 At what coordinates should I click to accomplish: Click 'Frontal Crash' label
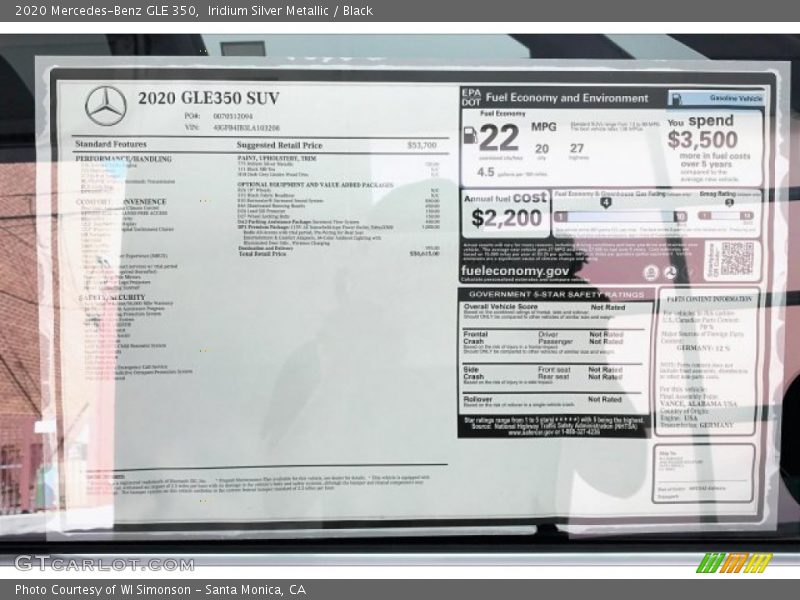(x=476, y=338)
